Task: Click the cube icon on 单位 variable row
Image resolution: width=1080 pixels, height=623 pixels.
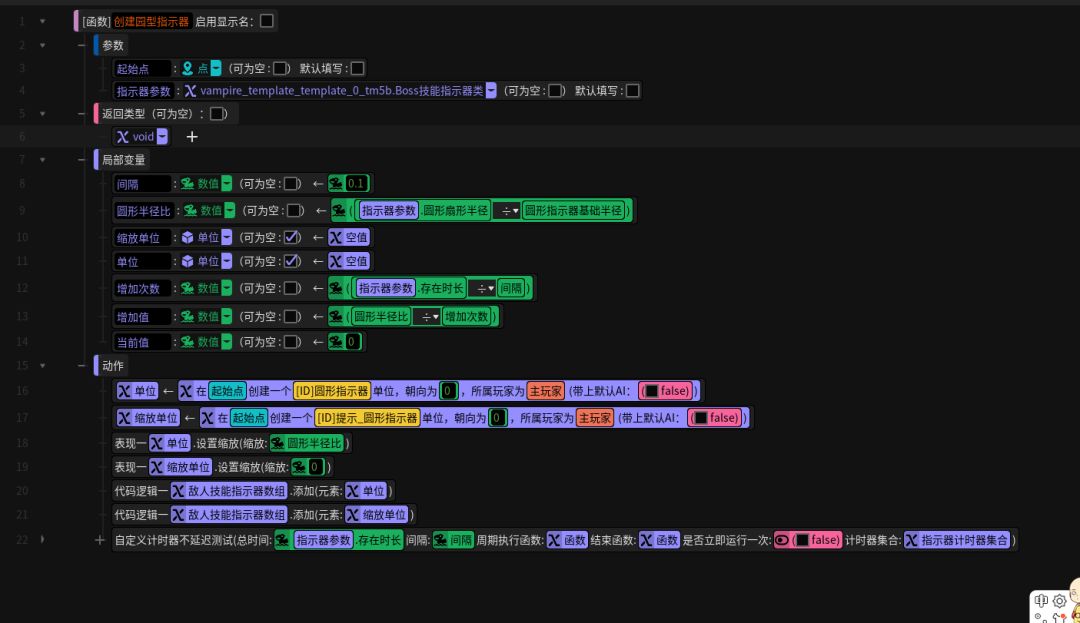Action: tap(187, 261)
